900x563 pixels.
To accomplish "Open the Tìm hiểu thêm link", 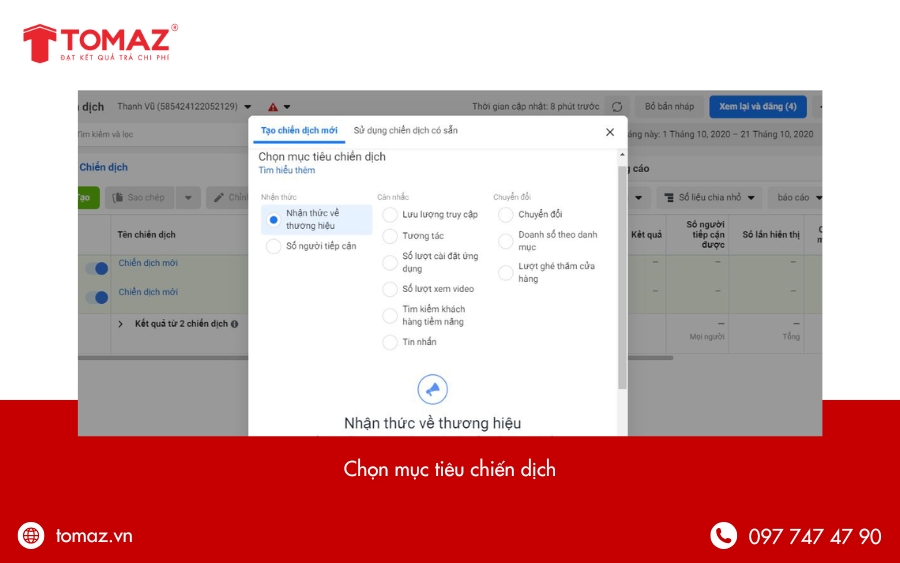I will [286, 171].
